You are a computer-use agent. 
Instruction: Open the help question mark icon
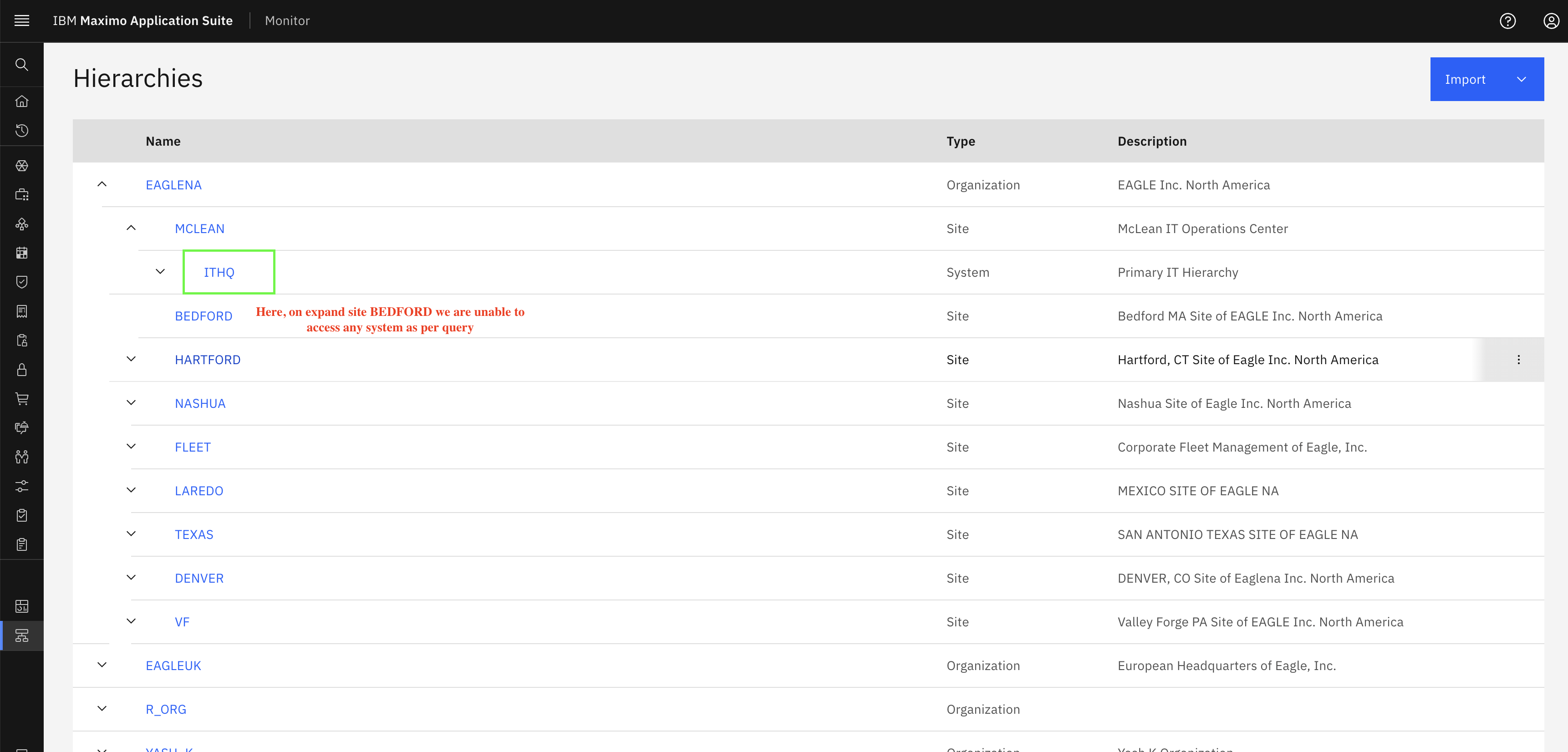(1507, 20)
